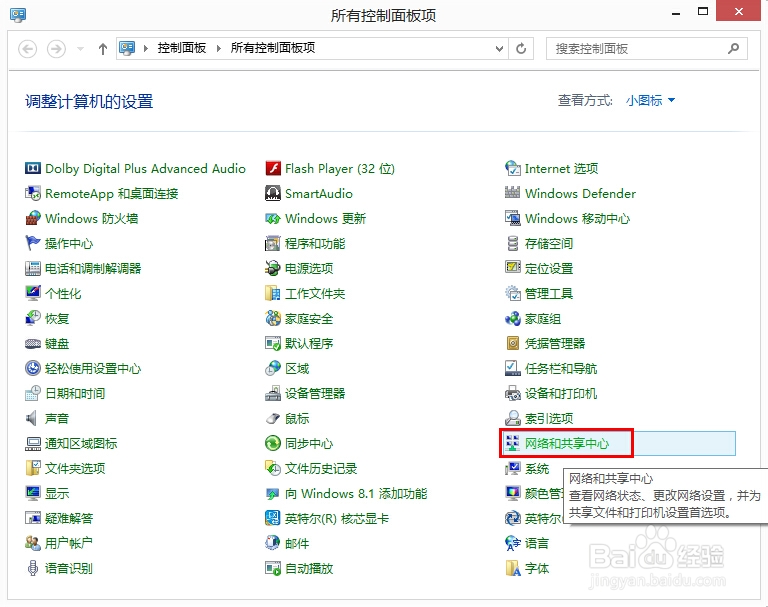Click the 个性化 icon
Screen dimensions: 768x607
[32, 293]
